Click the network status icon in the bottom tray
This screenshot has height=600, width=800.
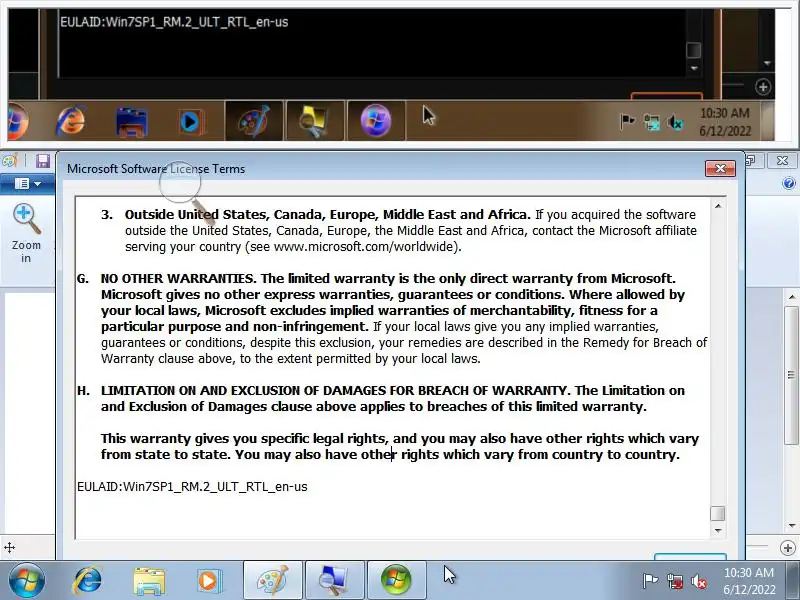click(674, 581)
